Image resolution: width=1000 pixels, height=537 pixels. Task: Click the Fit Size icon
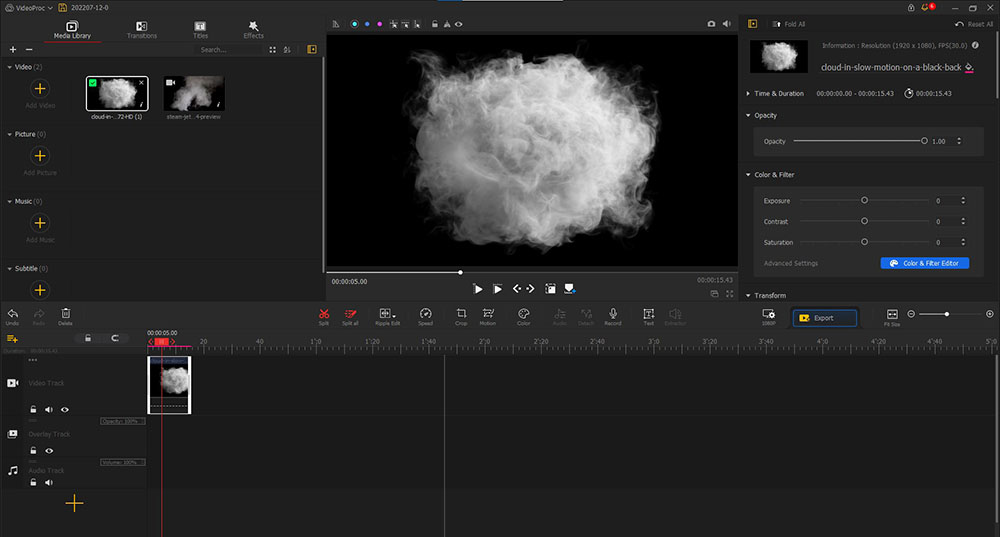coord(892,317)
